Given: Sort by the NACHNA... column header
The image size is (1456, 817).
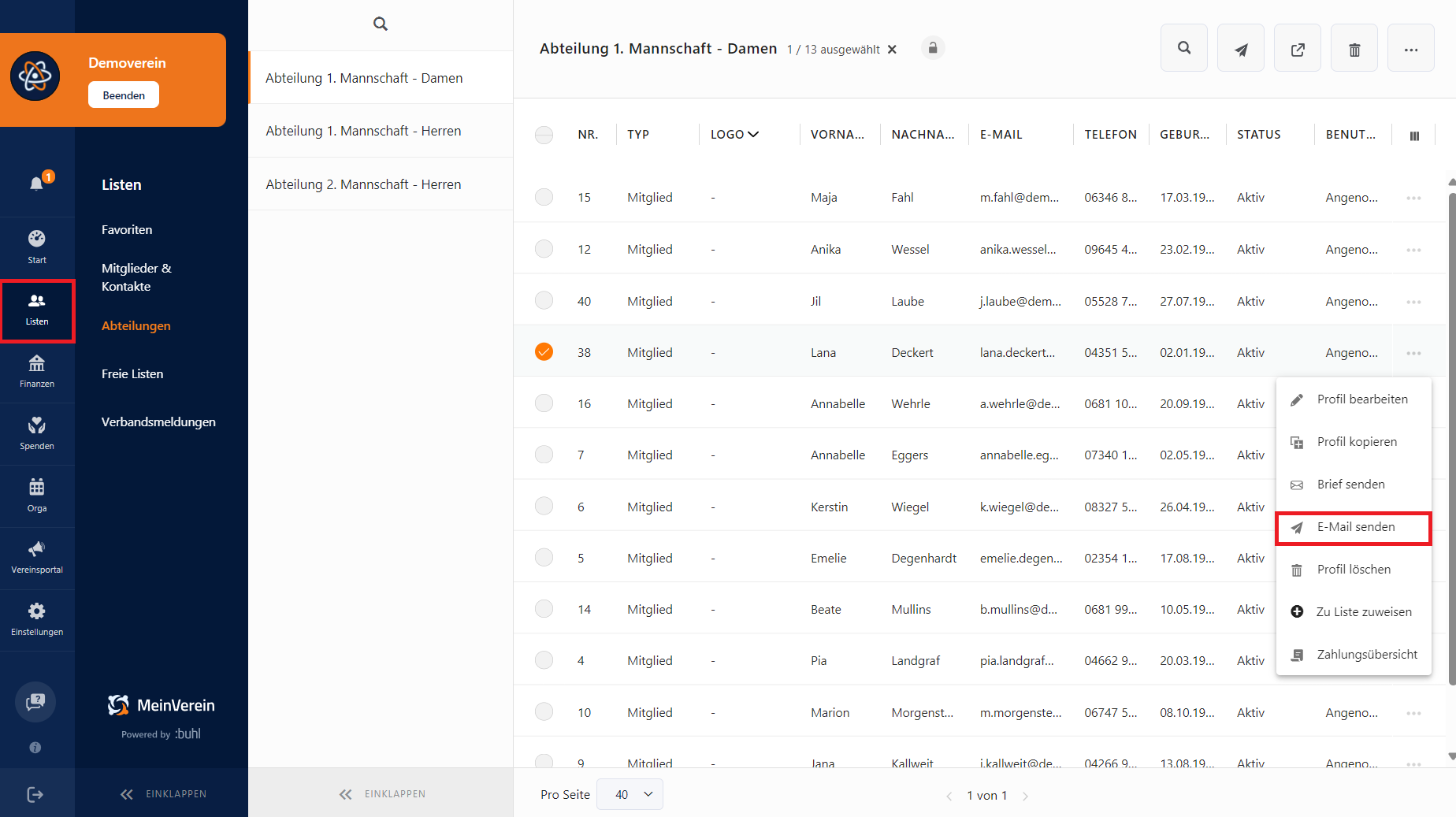Looking at the screenshot, I should tap(923, 135).
